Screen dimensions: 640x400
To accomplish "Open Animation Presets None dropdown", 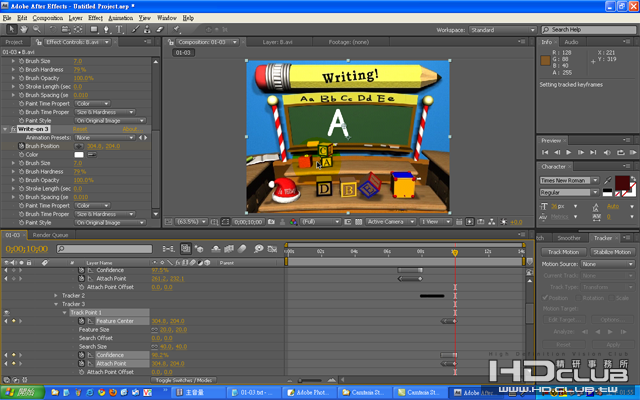I will click(104, 138).
